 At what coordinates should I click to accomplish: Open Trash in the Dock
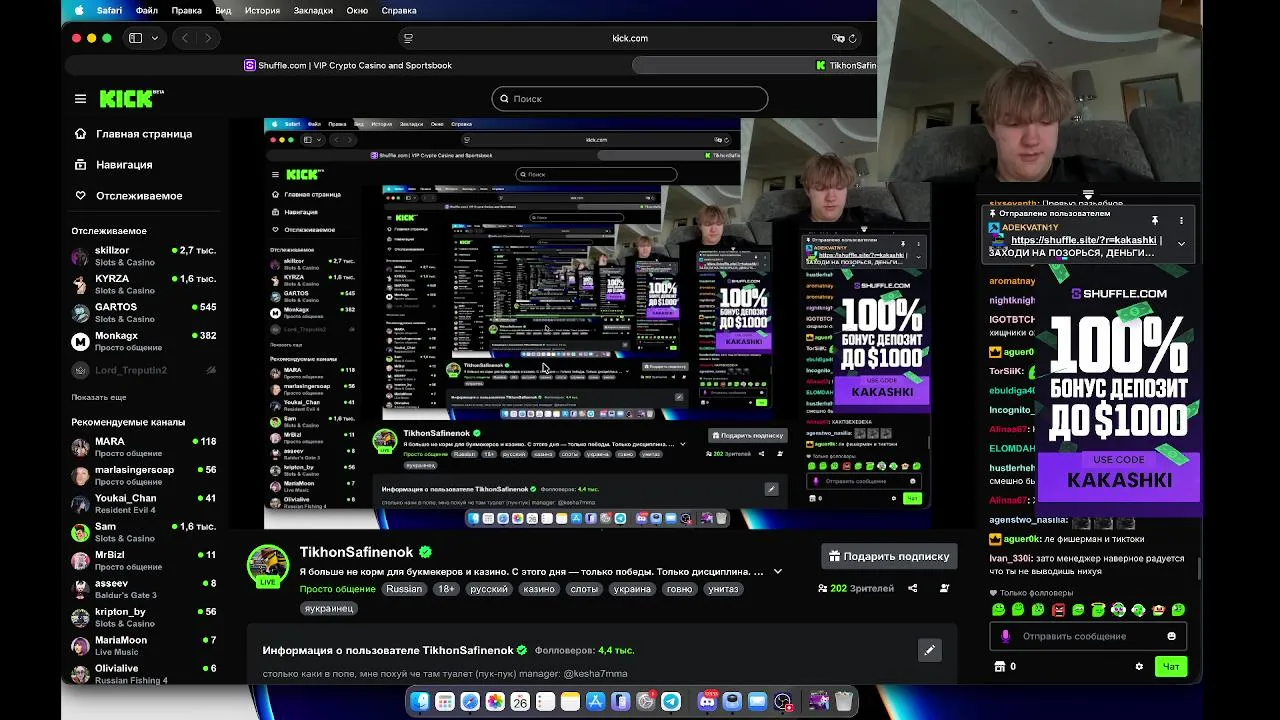(x=844, y=702)
